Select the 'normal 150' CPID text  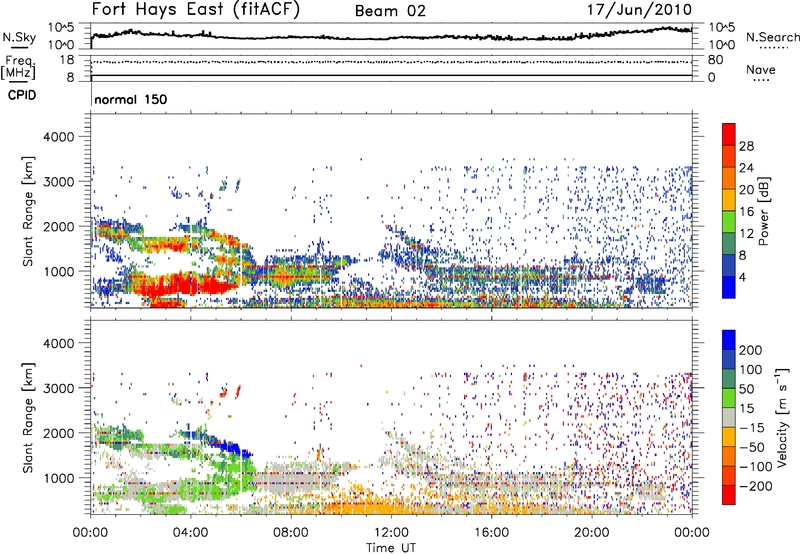pyautogui.click(x=131, y=99)
